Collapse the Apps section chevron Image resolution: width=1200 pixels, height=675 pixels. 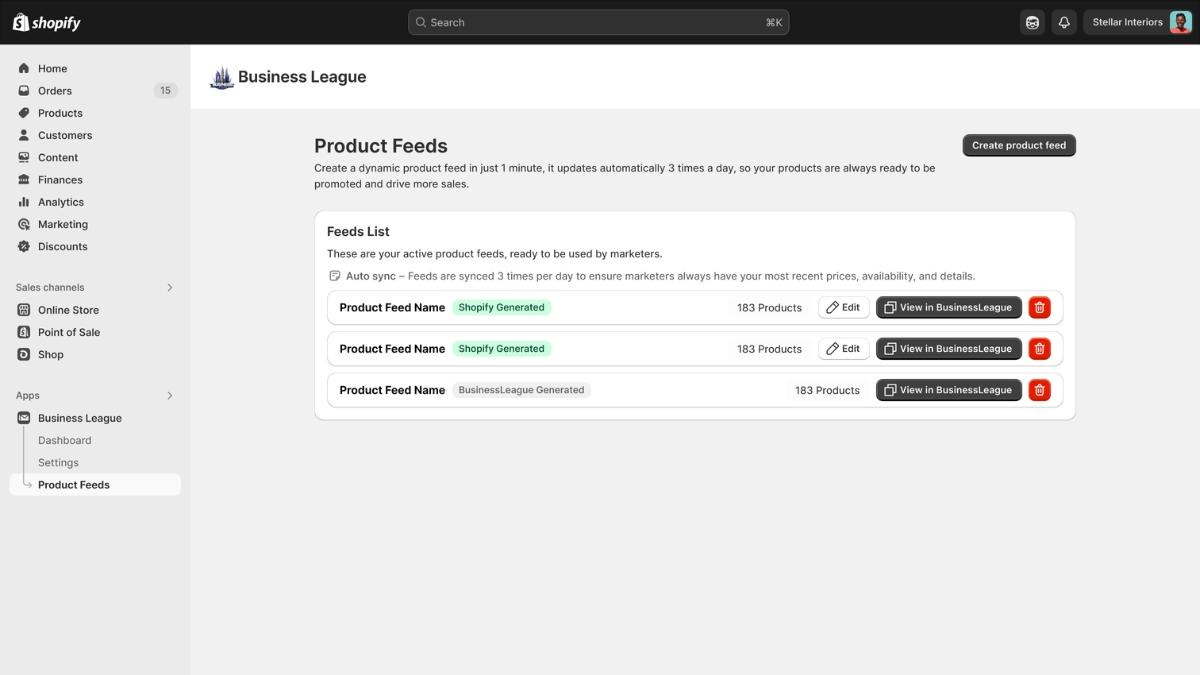169,395
